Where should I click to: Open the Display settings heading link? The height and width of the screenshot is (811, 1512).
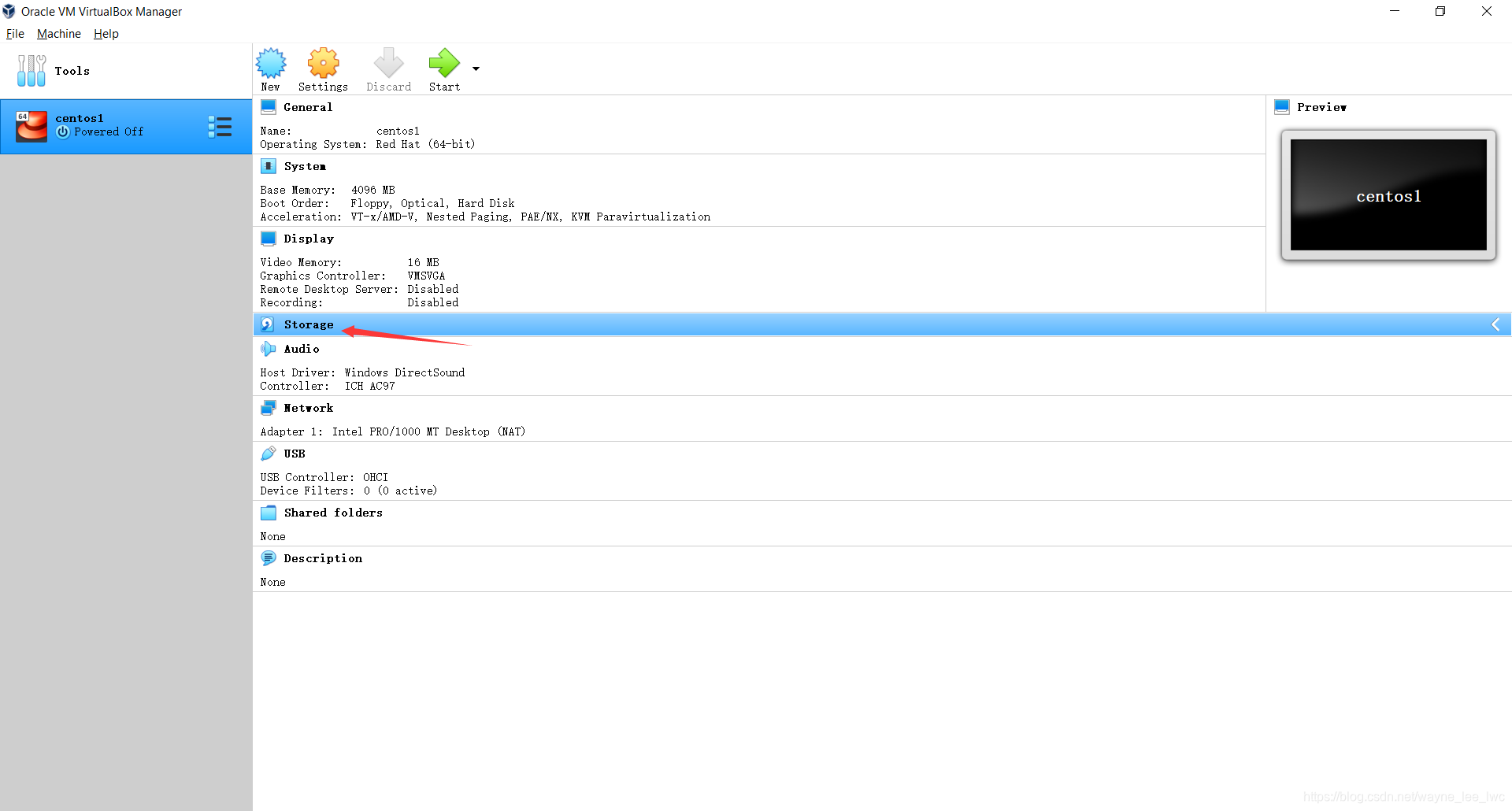point(309,239)
